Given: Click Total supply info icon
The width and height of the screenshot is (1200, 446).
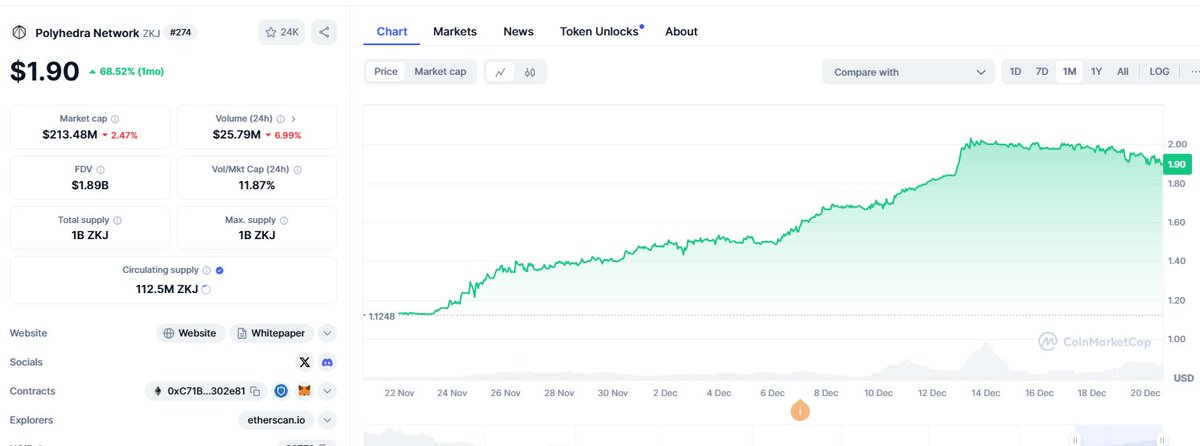Looking at the screenshot, I should (118, 220).
